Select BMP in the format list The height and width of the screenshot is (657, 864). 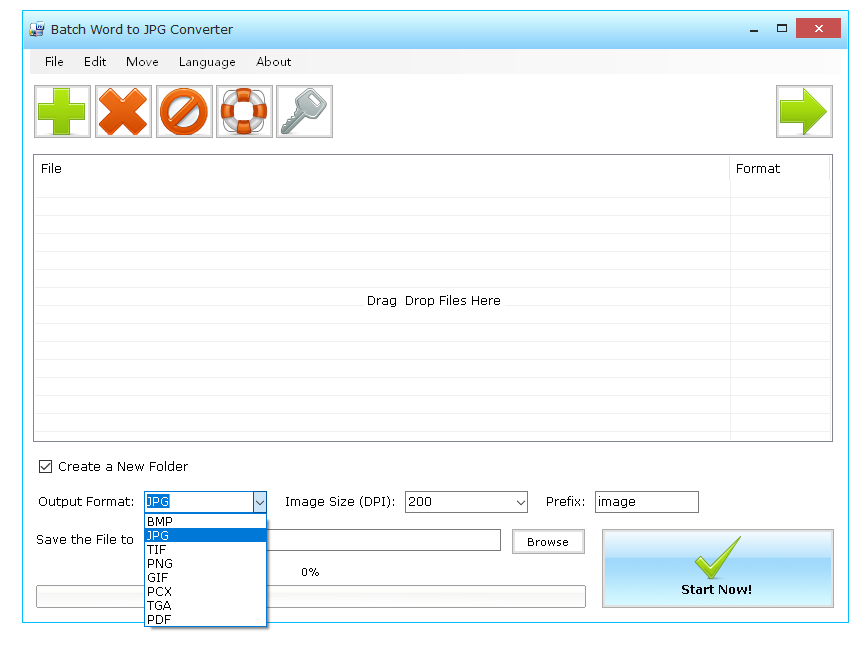tap(206, 521)
